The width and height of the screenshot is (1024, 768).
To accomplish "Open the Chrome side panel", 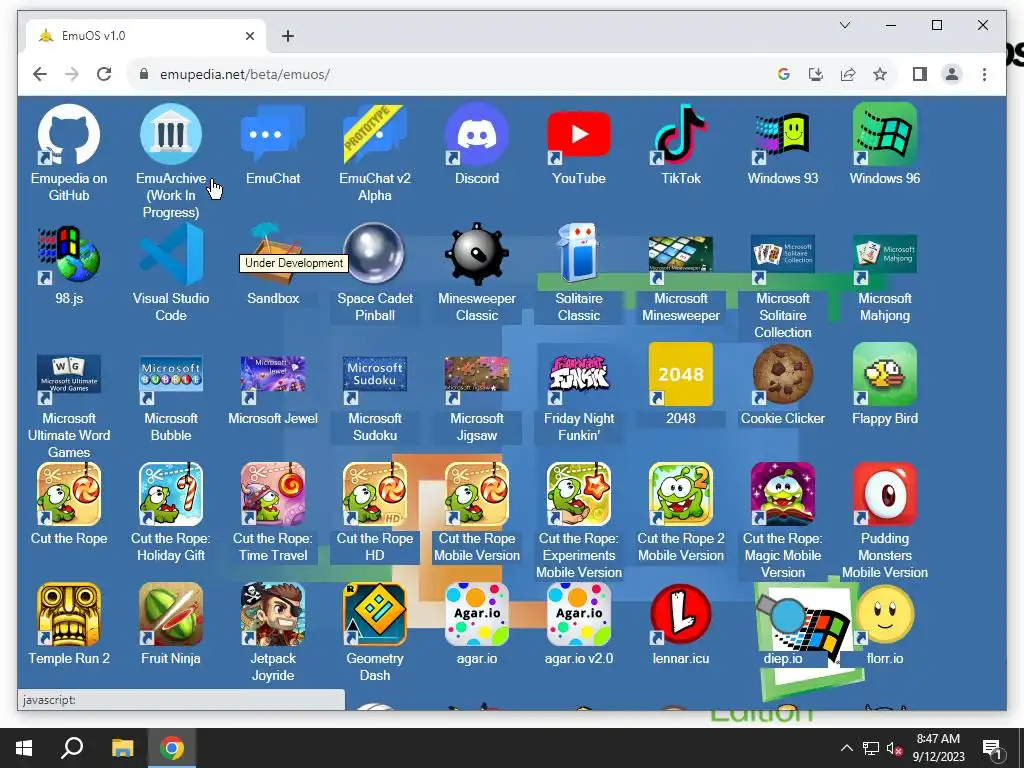I will (x=920, y=74).
